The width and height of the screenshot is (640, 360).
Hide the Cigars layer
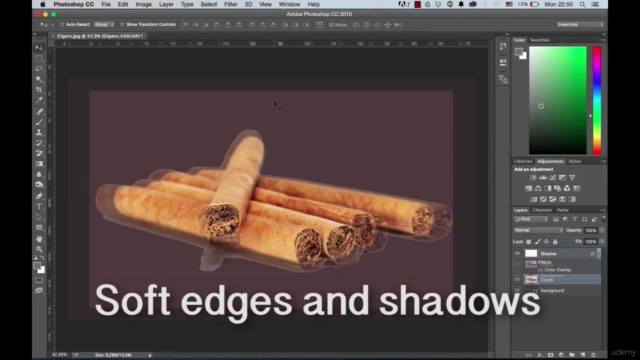(x=517, y=279)
